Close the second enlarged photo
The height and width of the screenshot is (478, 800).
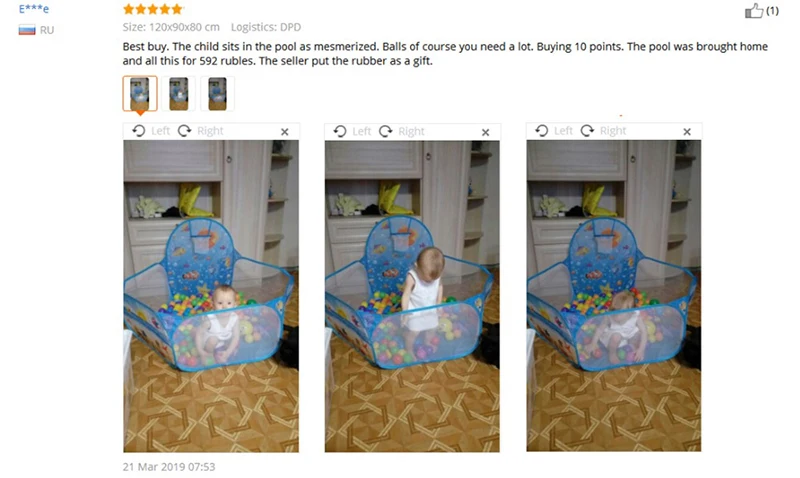(486, 132)
